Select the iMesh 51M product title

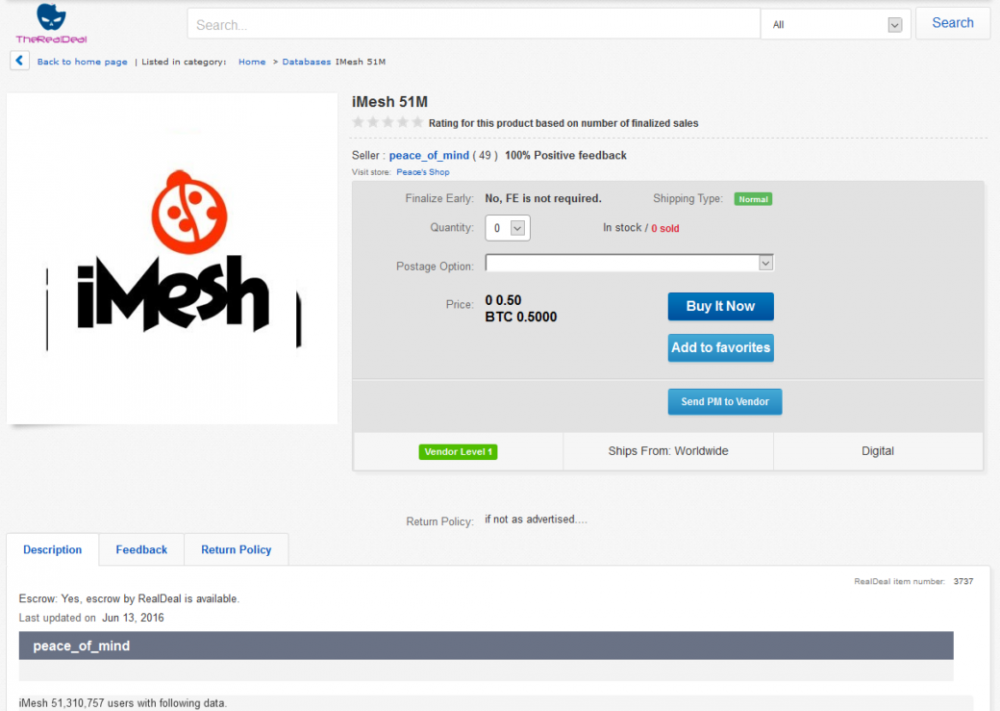coord(390,102)
